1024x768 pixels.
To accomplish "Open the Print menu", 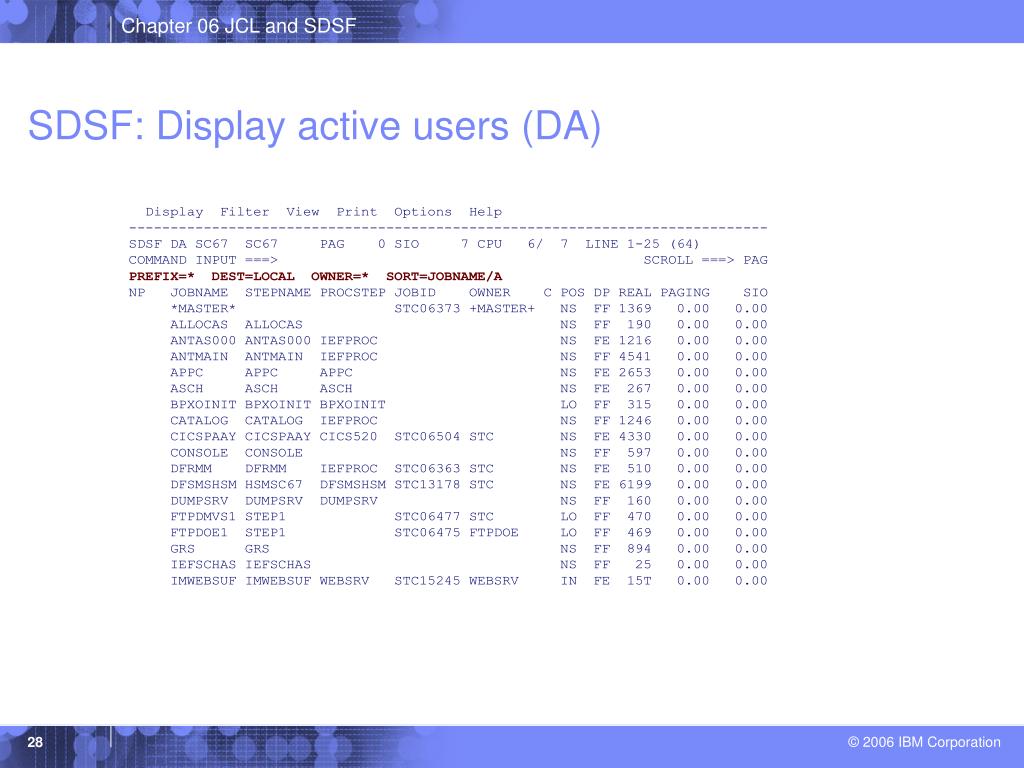I will click(357, 212).
